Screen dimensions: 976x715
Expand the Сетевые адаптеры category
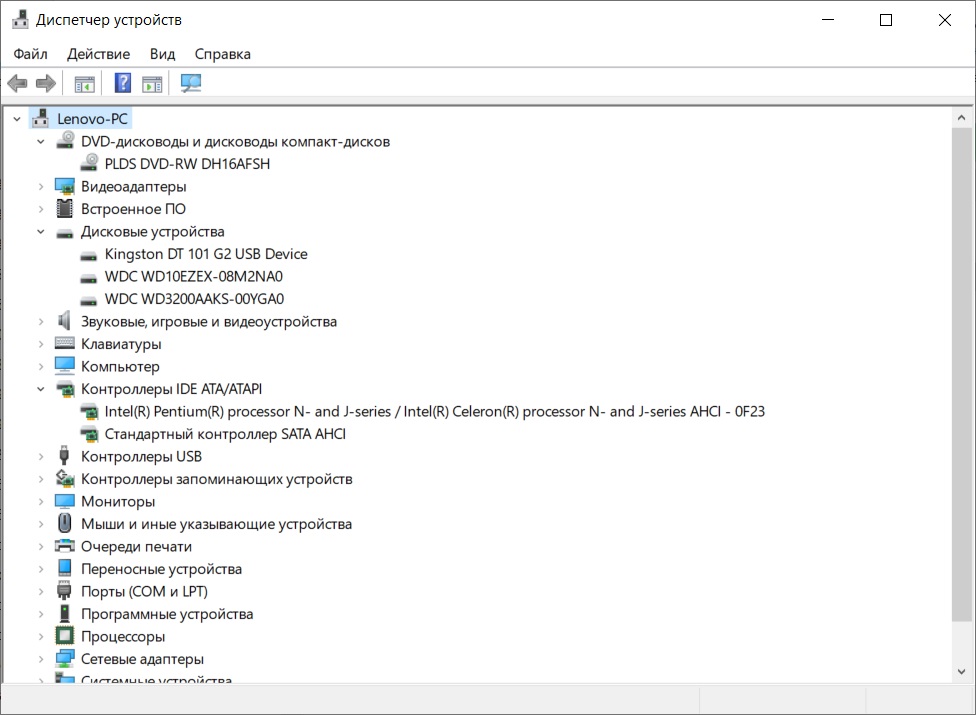click(41, 660)
